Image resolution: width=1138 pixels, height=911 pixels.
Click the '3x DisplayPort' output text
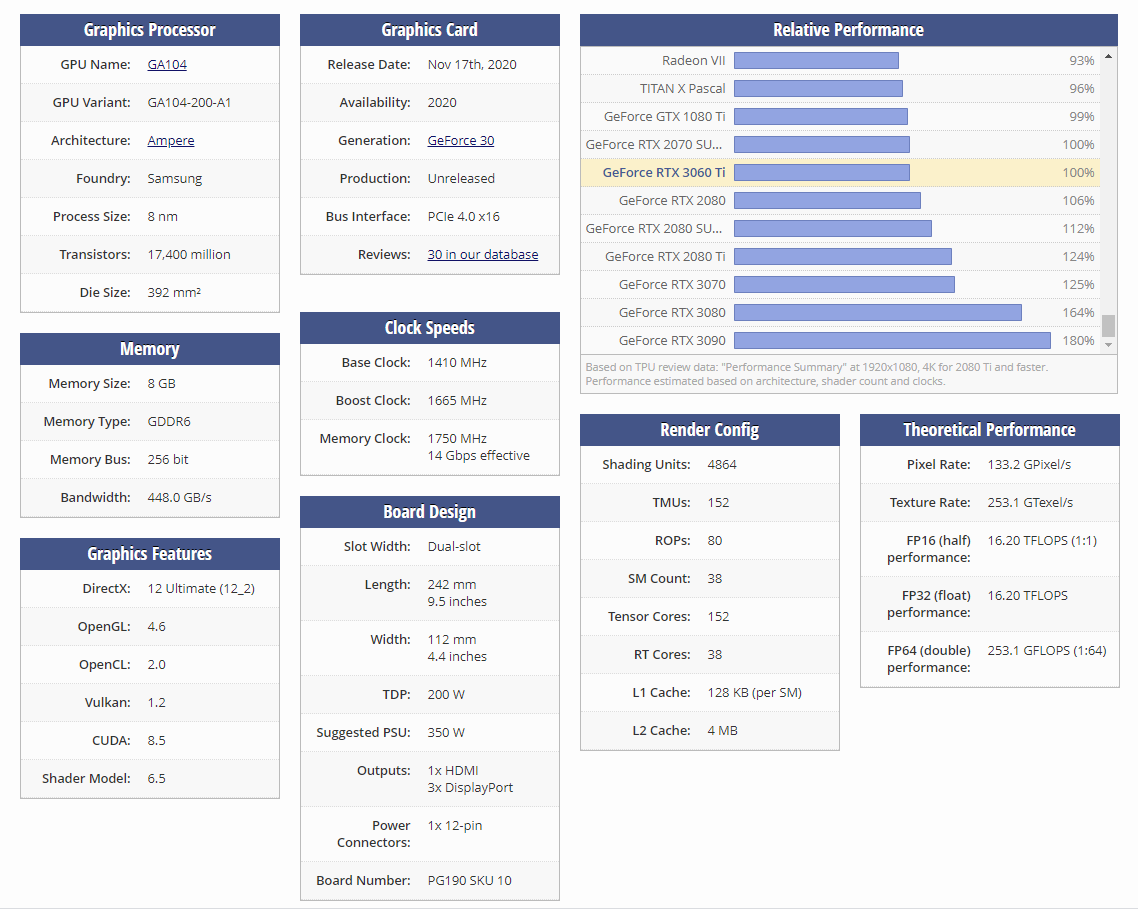[x=470, y=788]
